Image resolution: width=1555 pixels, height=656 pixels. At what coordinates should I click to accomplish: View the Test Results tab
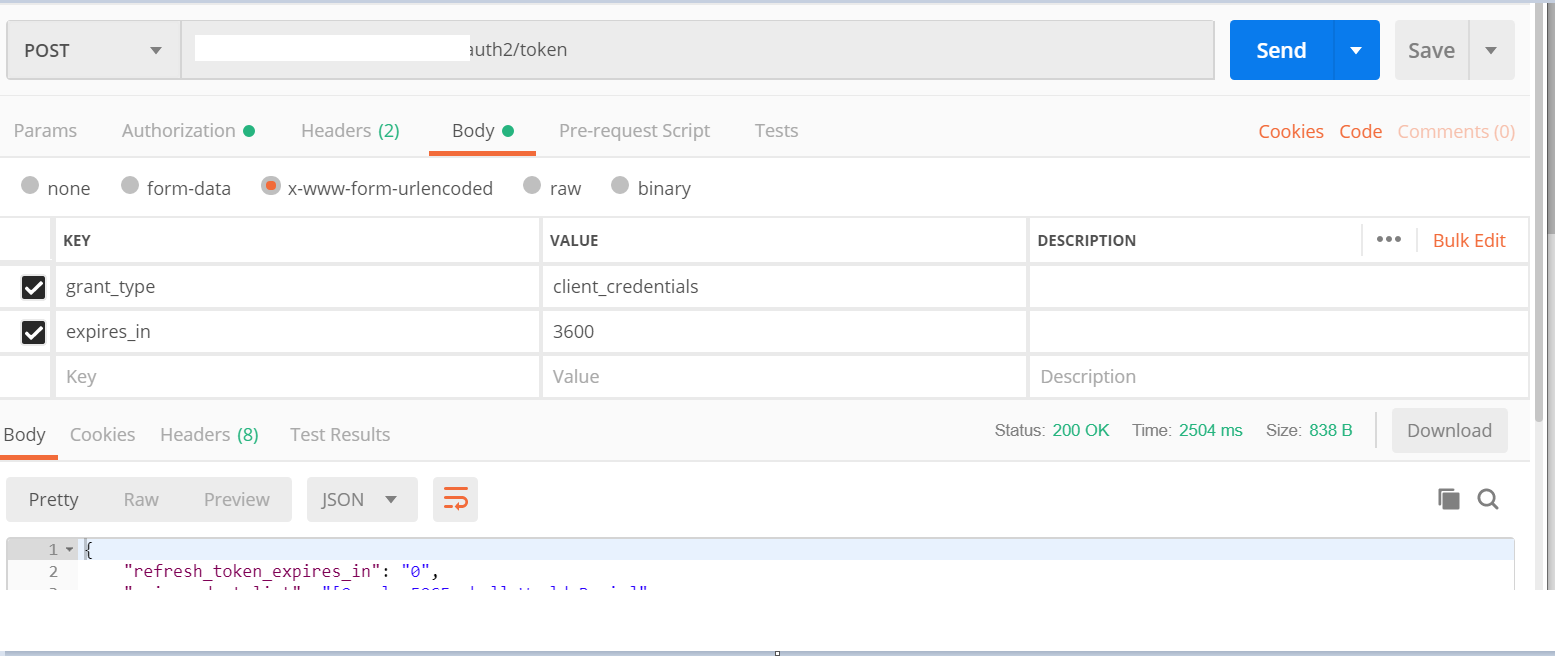coord(339,434)
